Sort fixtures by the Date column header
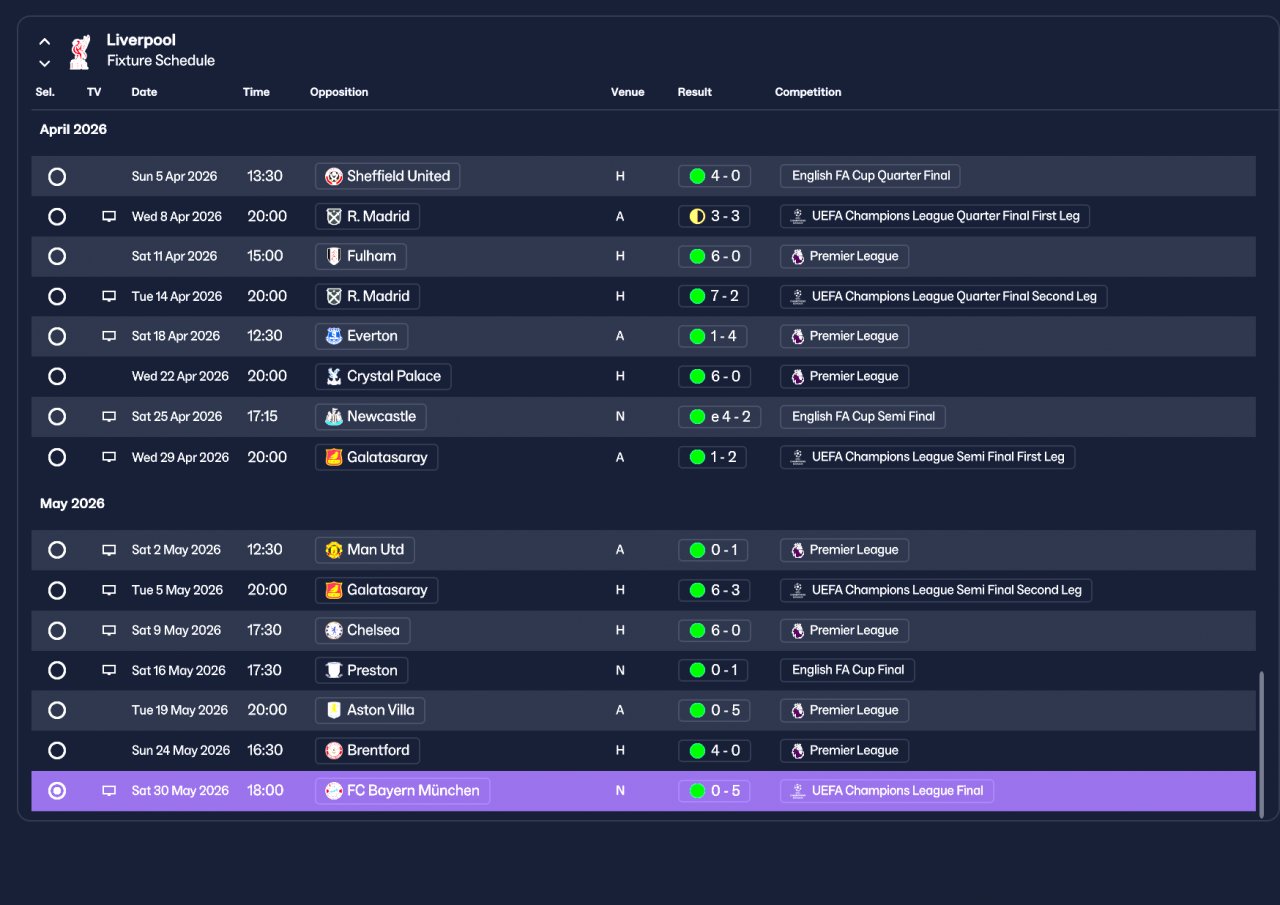The width and height of the screenshot is (1280, 905). point(144,92)
